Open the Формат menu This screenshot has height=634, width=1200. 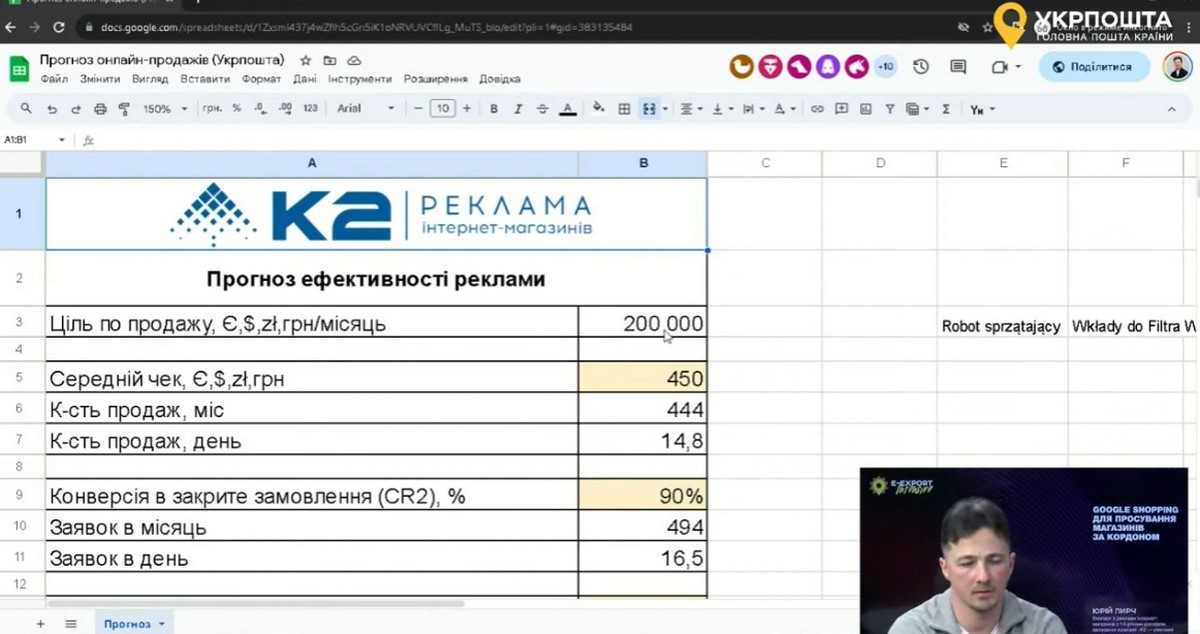coord(261,79)
